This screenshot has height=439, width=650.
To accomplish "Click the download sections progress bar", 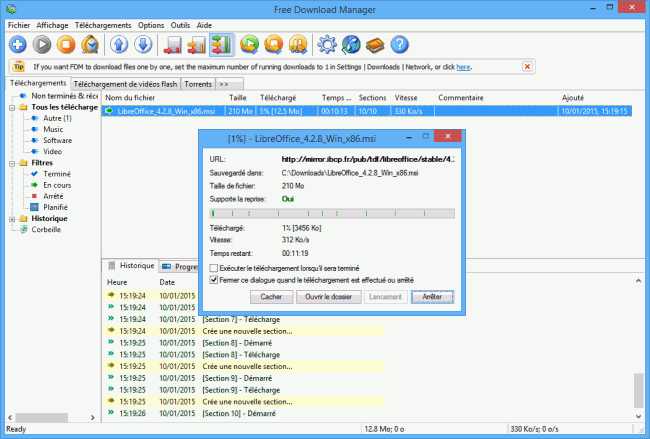I will point(332,213).
